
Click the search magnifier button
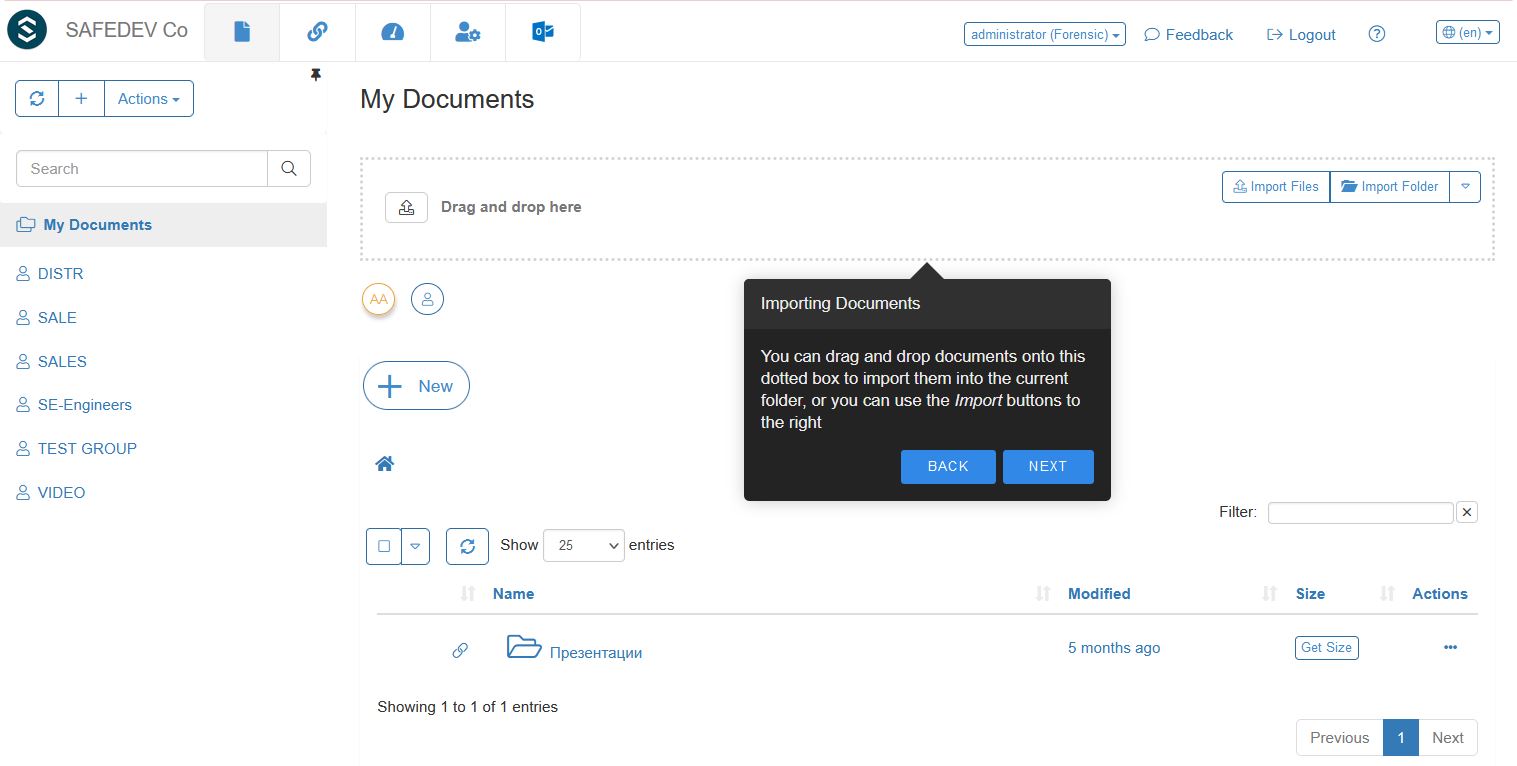[289, 169]
